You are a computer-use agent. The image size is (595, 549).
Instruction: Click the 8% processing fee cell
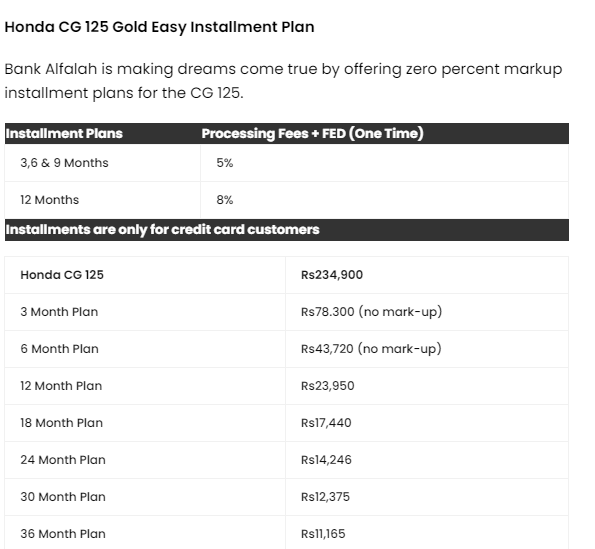[x=225, y=200]
